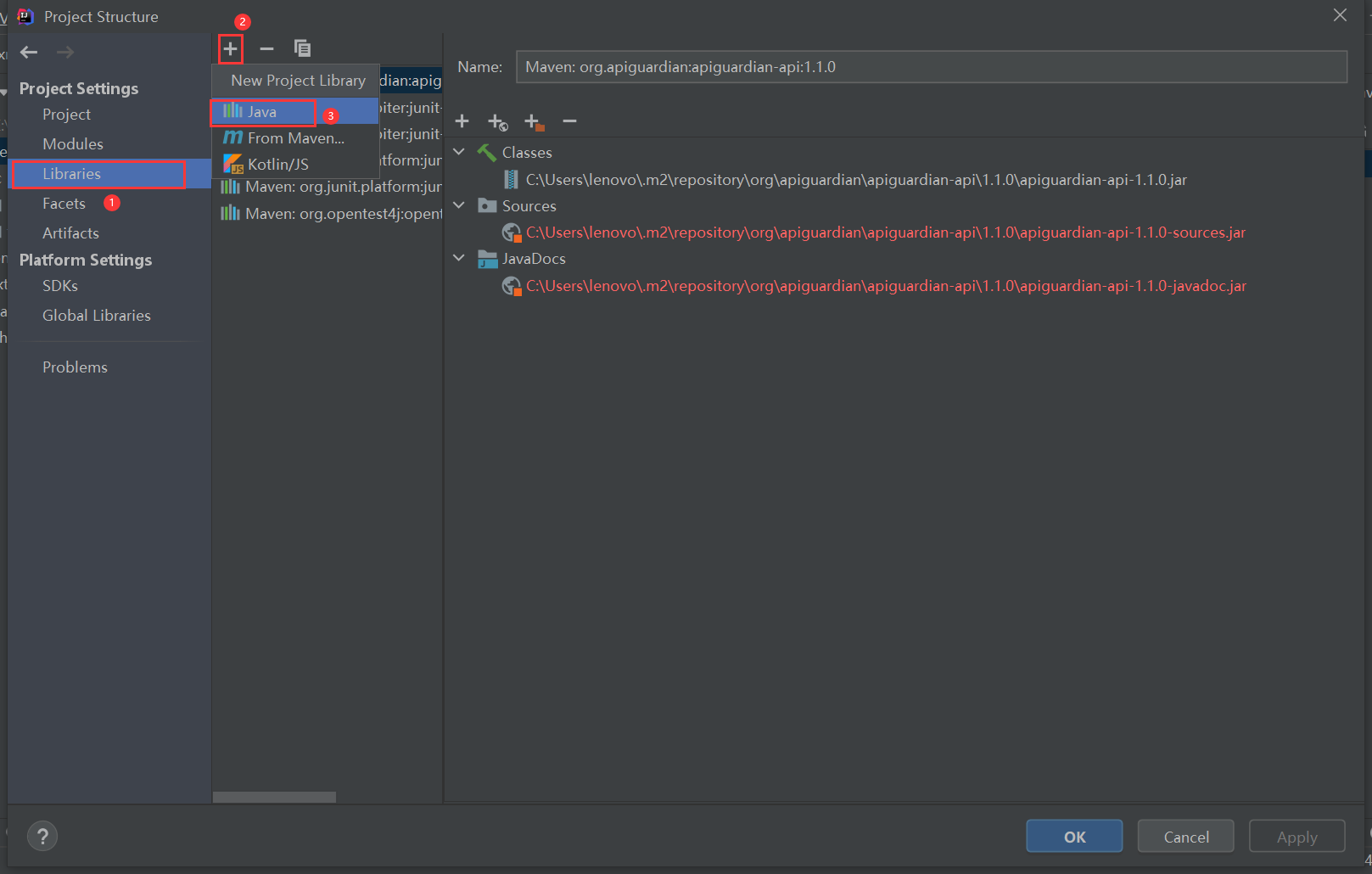1372x874 pixels.
Task: Click the JavaDocs folder icon
Action: coord(487,259)
